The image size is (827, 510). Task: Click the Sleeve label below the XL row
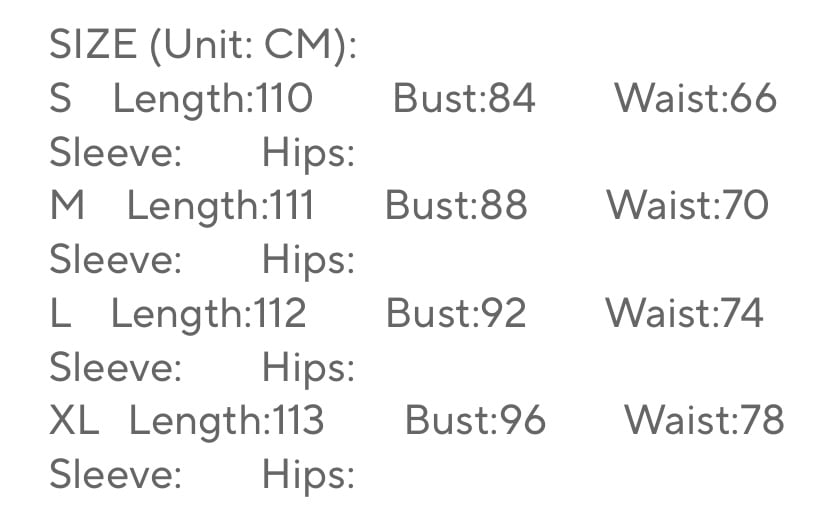116,475
